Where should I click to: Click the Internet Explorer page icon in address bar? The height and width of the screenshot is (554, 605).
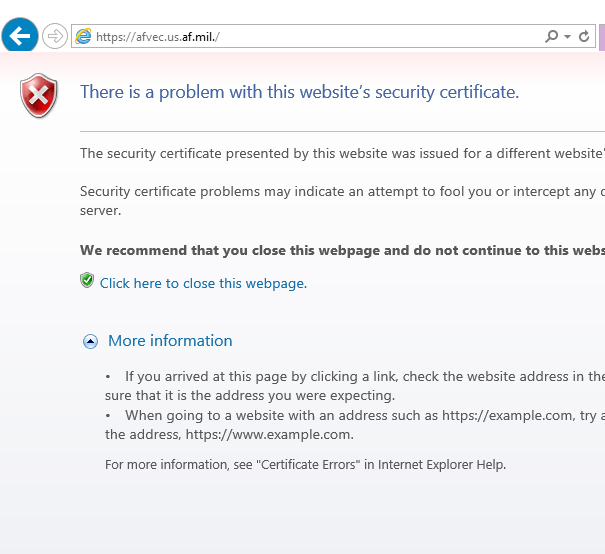(83, 37)
